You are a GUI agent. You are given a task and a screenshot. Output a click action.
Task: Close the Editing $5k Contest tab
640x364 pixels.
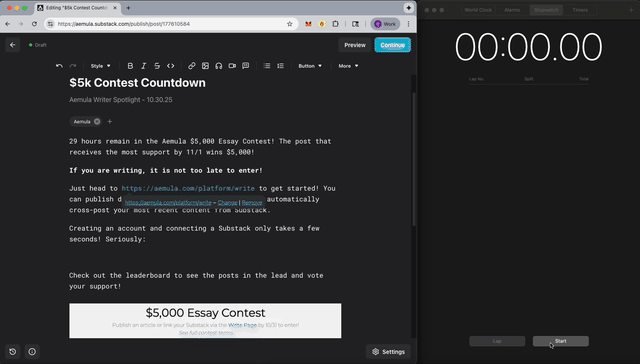point(115,8)
